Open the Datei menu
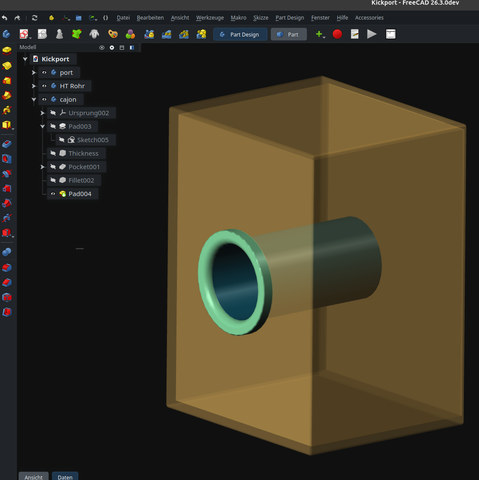This screenshot has width=479, height=480. (123, 18)
